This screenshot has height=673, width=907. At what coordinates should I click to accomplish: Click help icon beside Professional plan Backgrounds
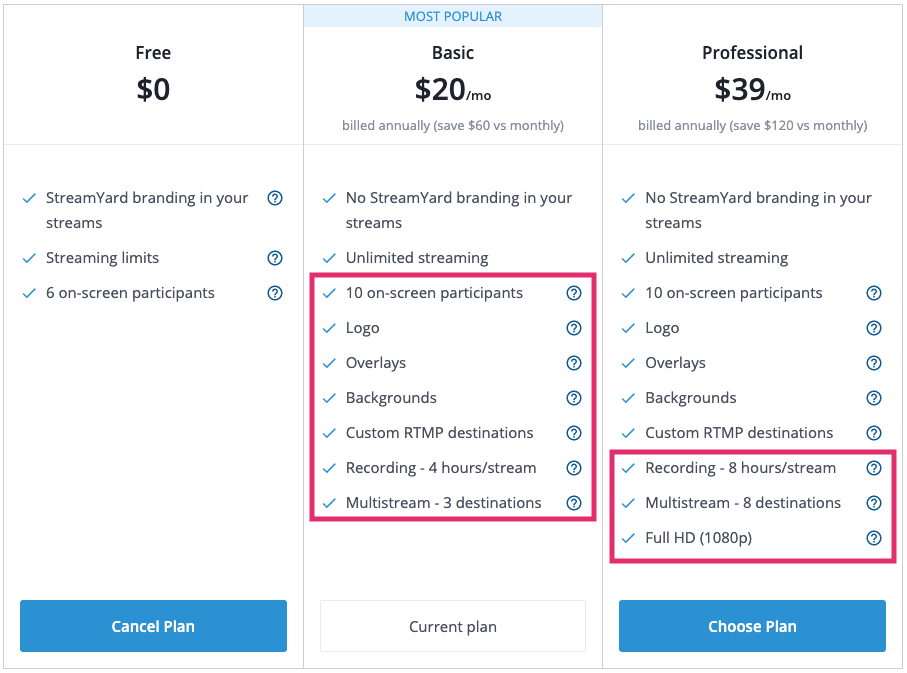(x=874, y=398)
